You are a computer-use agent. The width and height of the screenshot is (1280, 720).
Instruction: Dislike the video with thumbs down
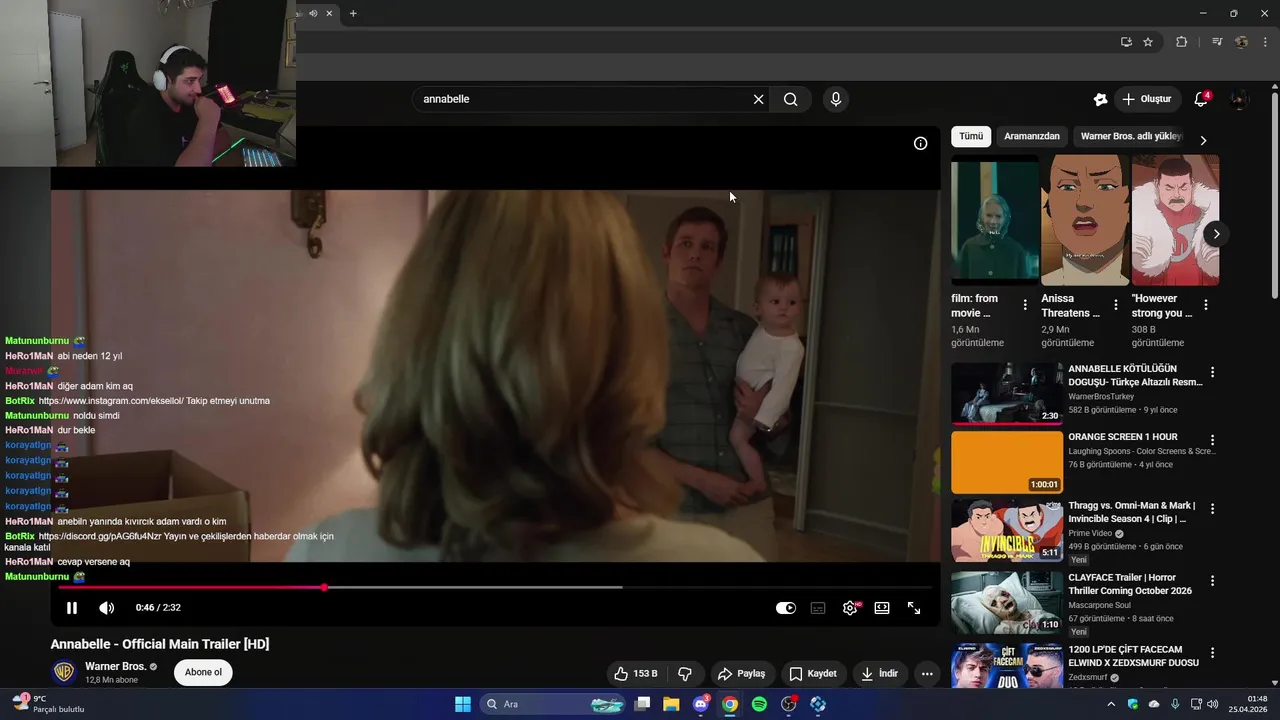tap(685, 674)
